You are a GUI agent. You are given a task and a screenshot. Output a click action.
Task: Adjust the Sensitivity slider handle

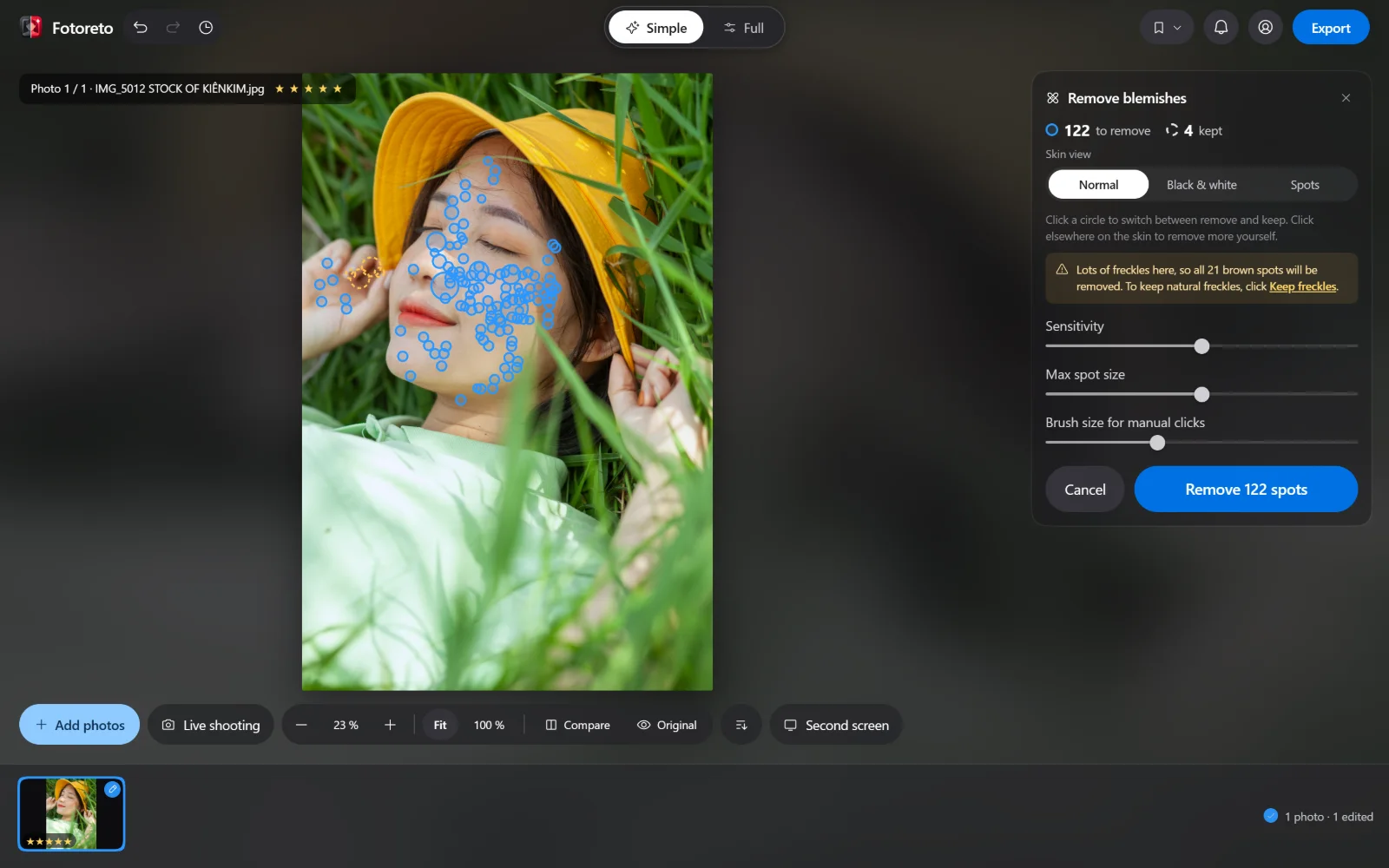pos(1201,346)
